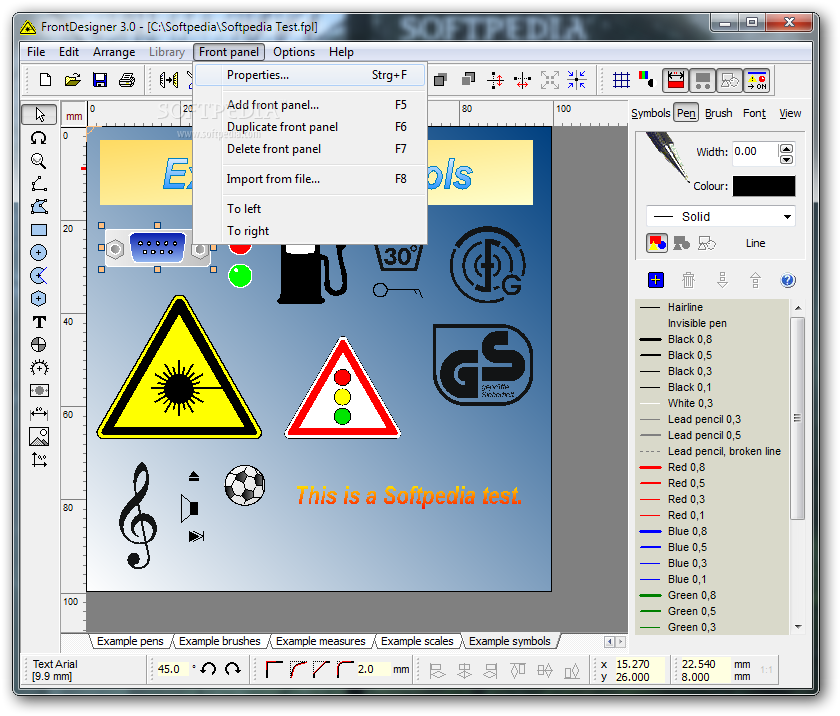Click the mirror horizontally icon
The height and width of the screenshot is (716, 840).
click(x=169, y=80)
